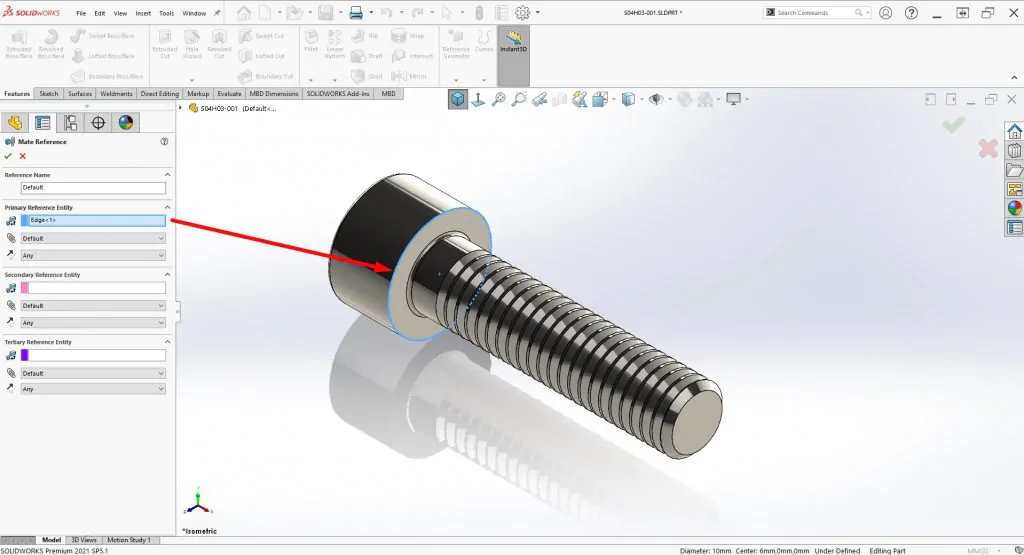The image size is (1024, 555).
Task: Open Appearances color sphere in task pane
Action: pyautogui.click(x=1014, y=208)
